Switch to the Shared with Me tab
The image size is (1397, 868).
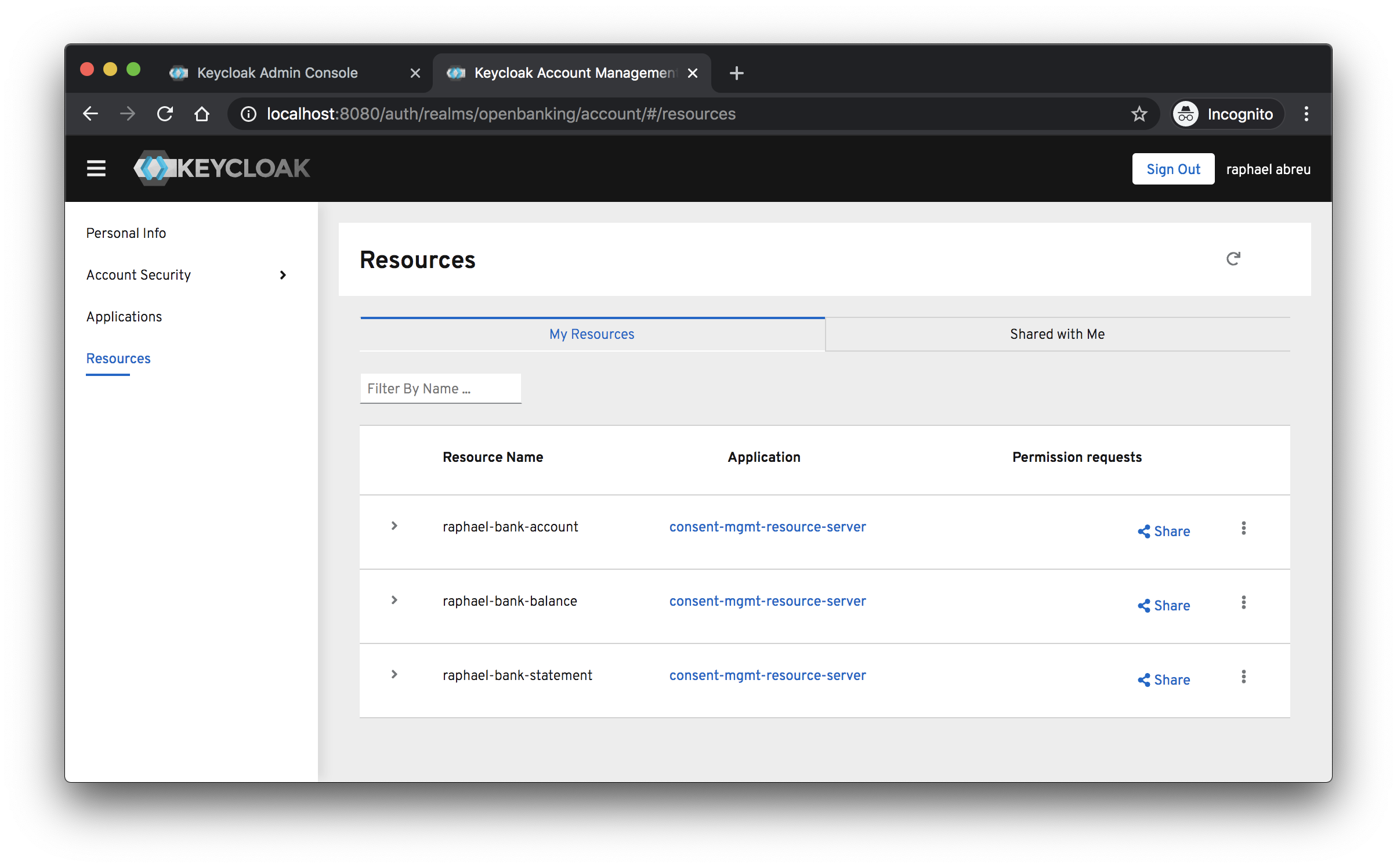[1057, 334]
